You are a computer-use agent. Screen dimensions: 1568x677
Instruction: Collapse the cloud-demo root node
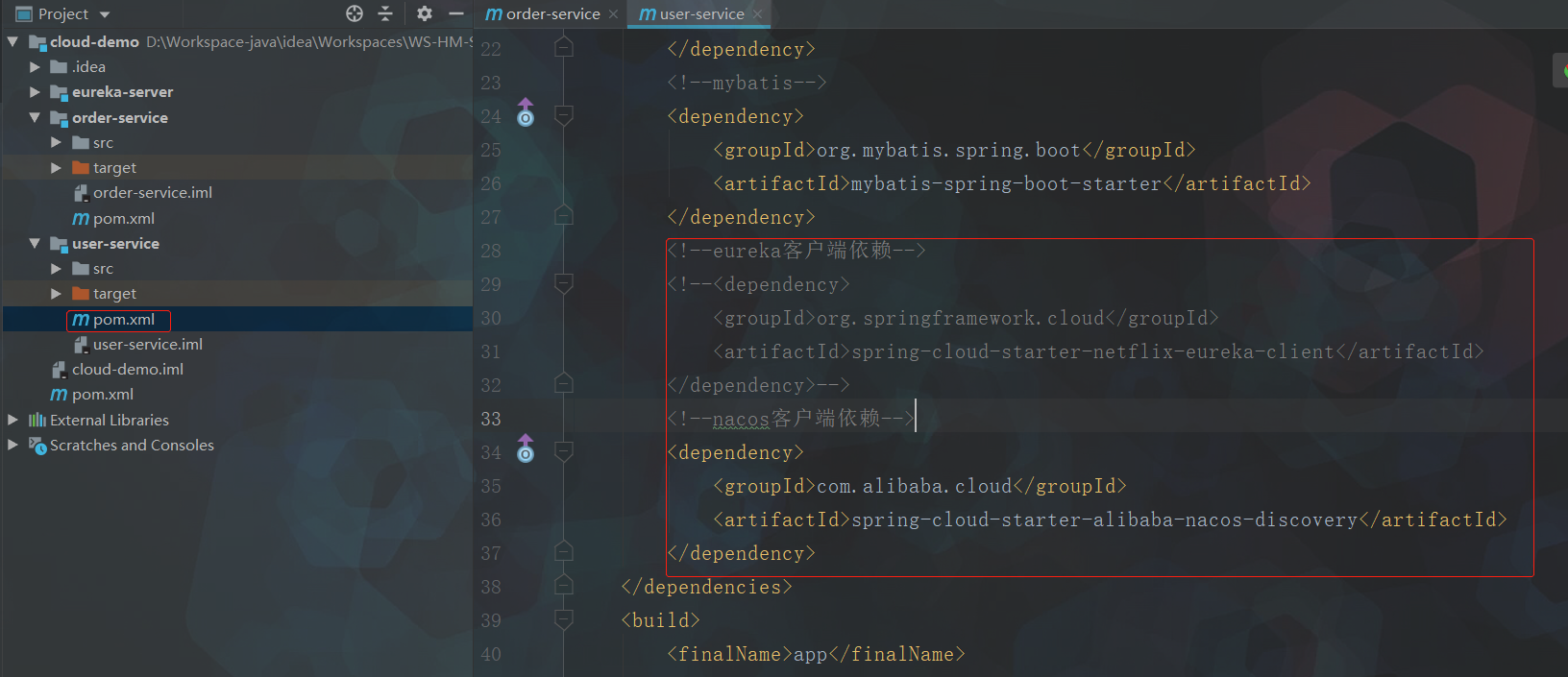(x=12, y=42)
